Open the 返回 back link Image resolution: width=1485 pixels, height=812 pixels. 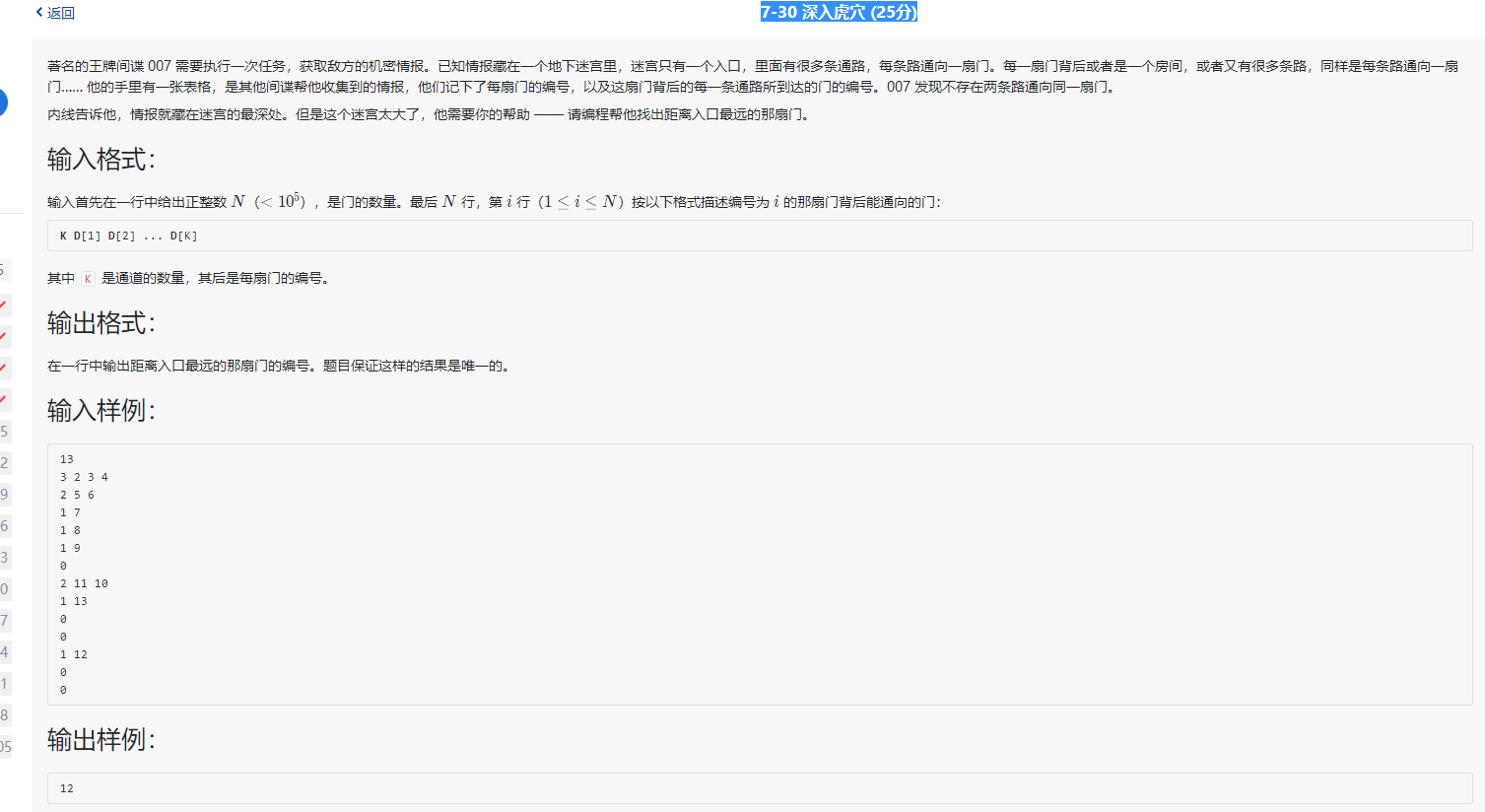click(61, 12)
